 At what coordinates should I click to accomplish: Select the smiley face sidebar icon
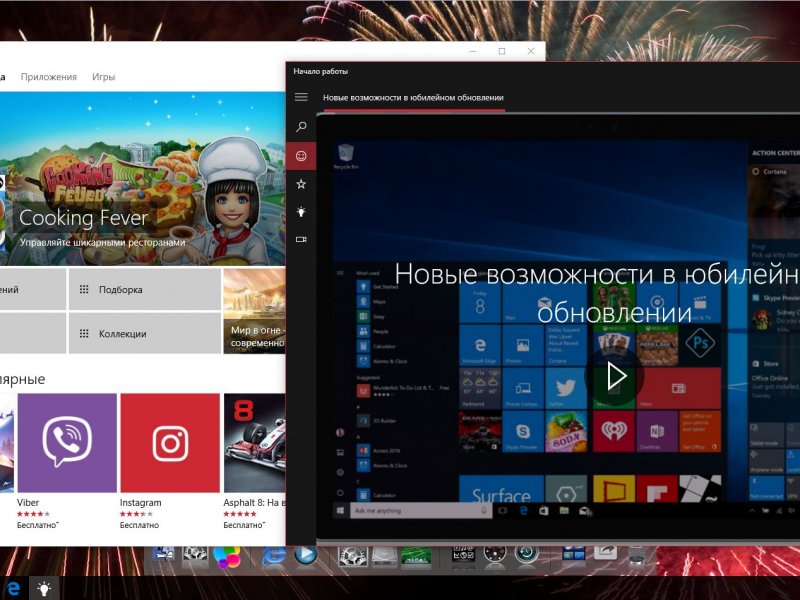click(301, 156)
